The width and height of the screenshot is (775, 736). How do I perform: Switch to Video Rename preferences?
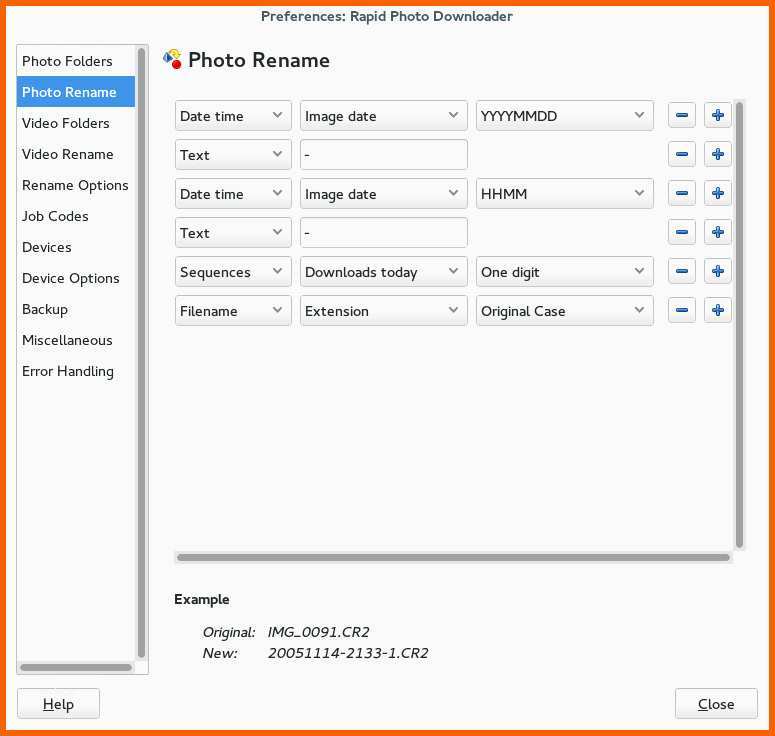tap(68, 154)
